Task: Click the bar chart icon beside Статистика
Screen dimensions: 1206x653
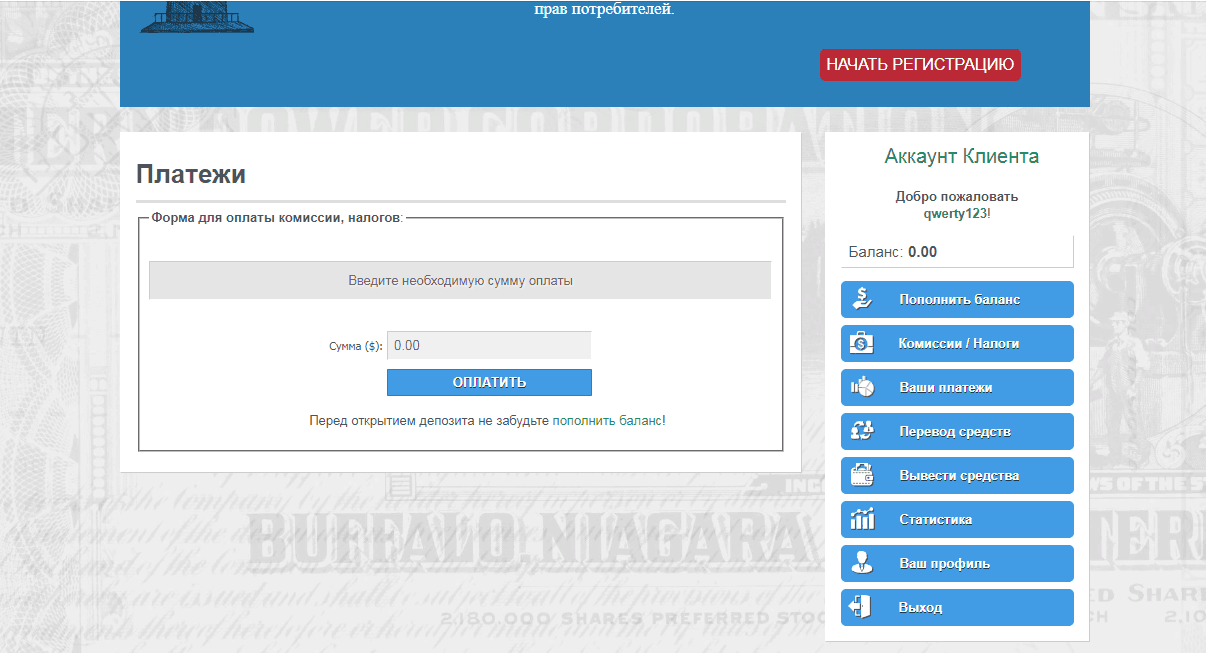Action: click(862, 519)
